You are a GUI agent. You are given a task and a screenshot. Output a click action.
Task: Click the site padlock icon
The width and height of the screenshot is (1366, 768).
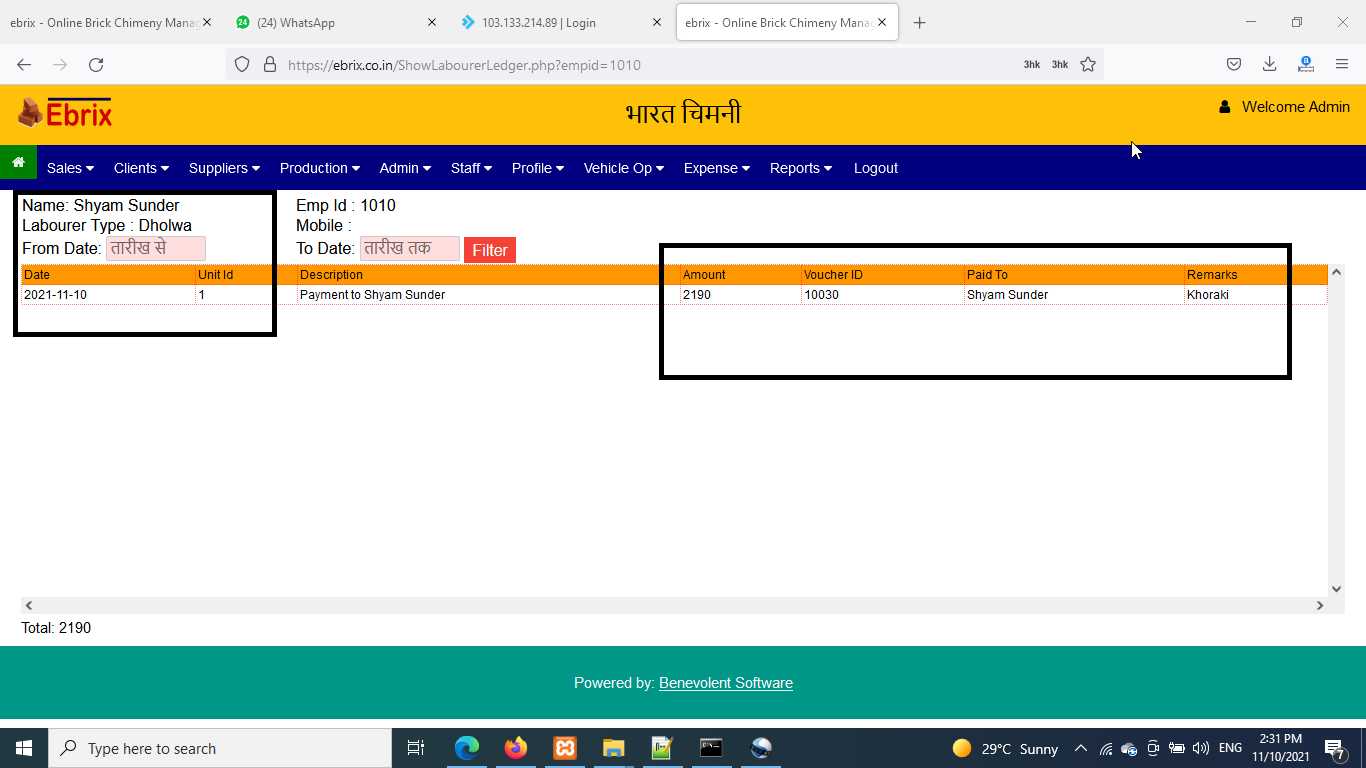pos(269,65)
